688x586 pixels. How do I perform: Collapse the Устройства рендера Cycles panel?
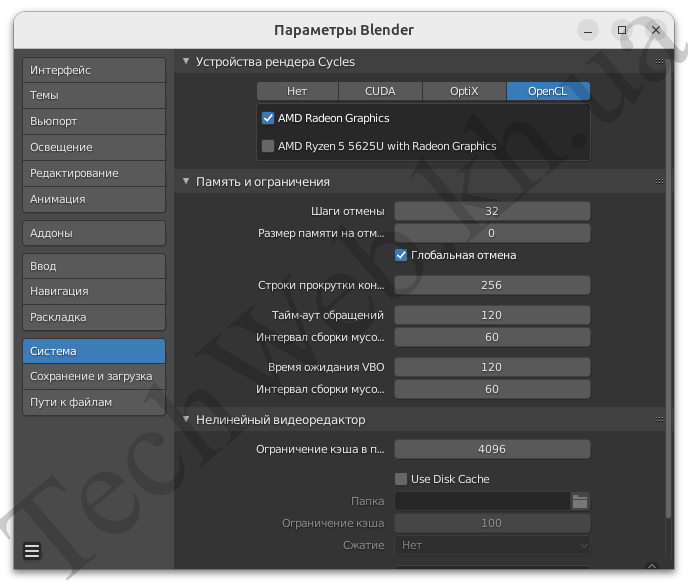tap(186, 62)
